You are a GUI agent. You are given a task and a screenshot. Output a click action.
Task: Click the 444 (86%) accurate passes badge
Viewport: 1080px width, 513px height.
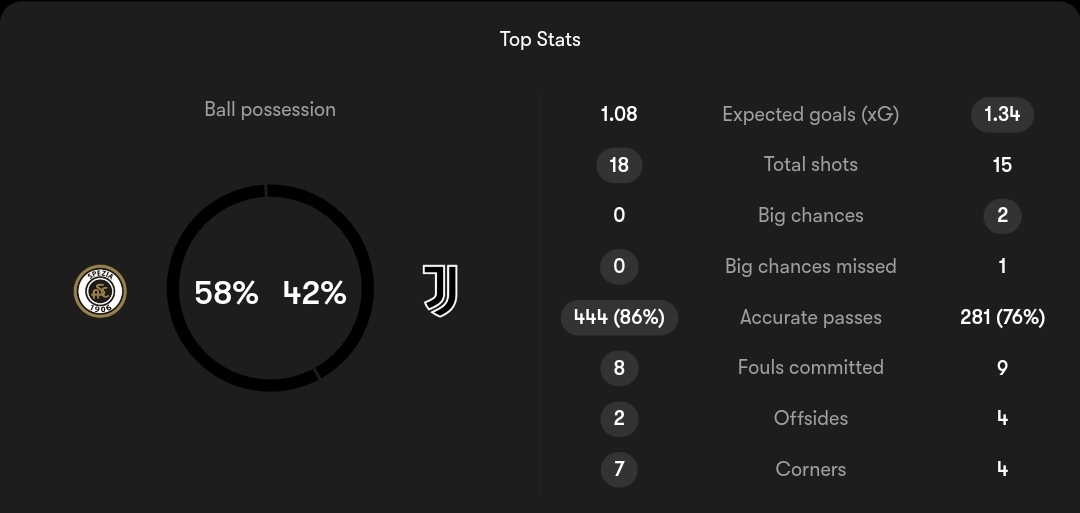pos(619,317)
